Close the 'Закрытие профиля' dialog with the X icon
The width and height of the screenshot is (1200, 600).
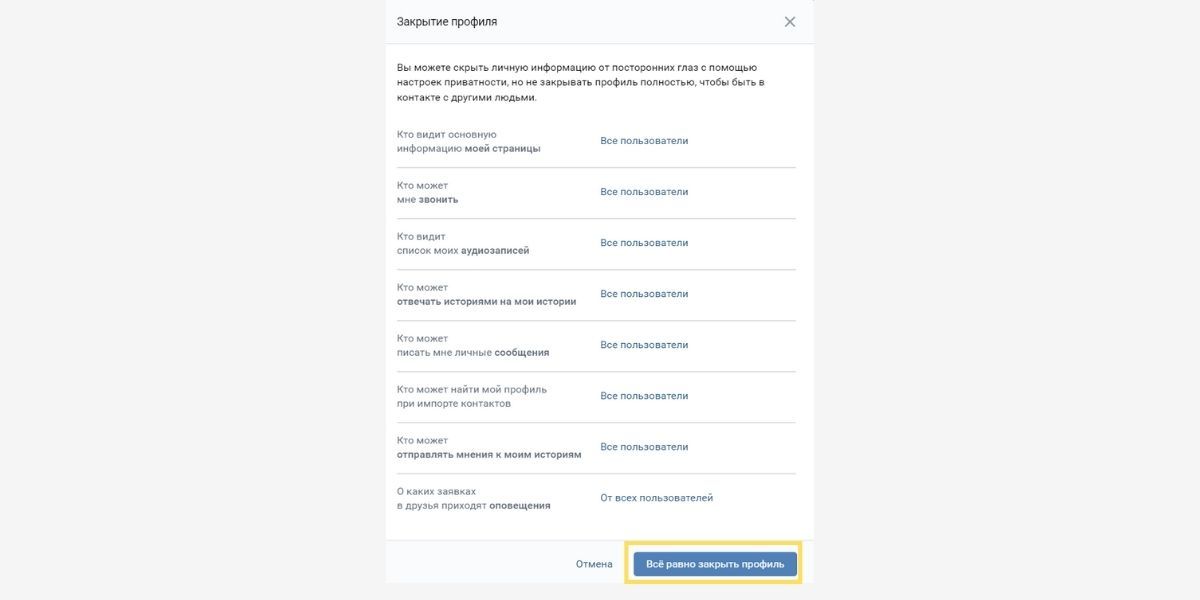tap(790, 22)
